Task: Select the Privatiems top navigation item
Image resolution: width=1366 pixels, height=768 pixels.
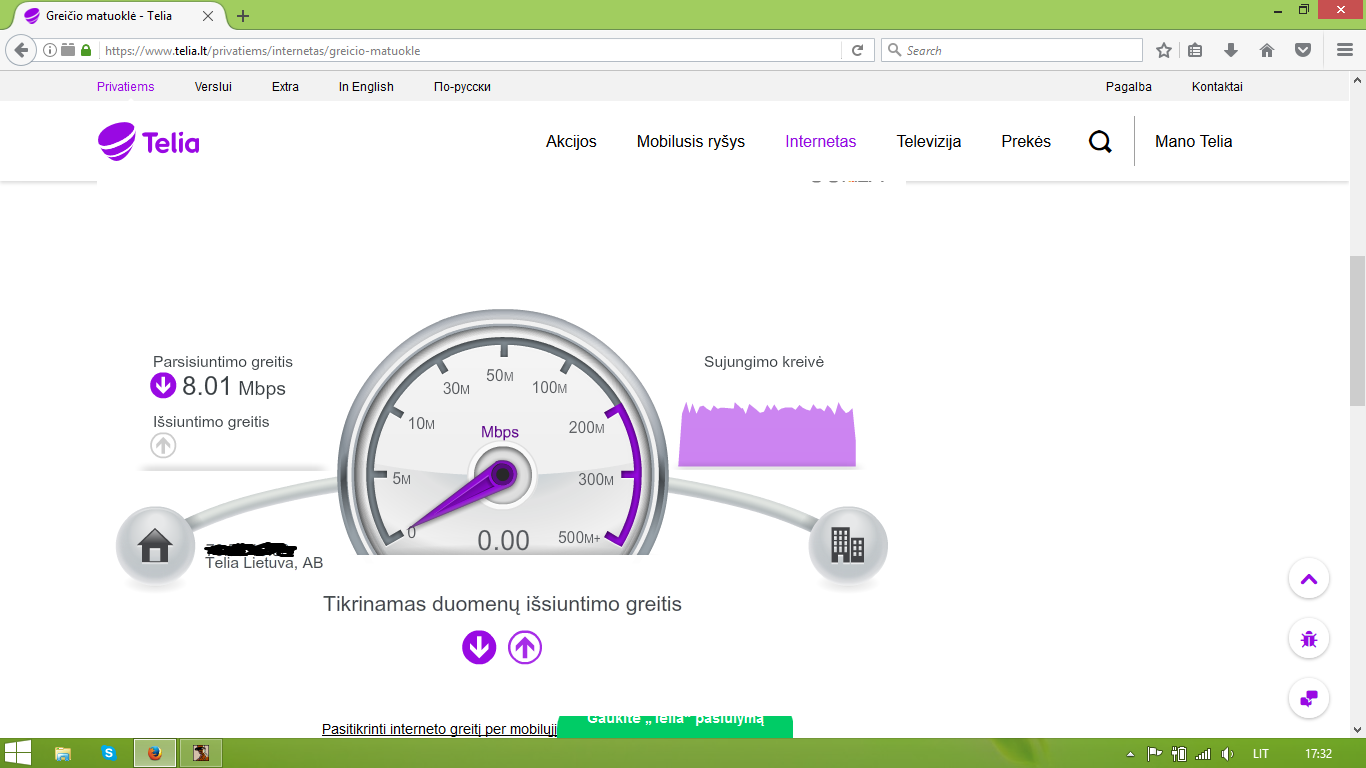Action: pyautogui.click(x=126, y=87)
